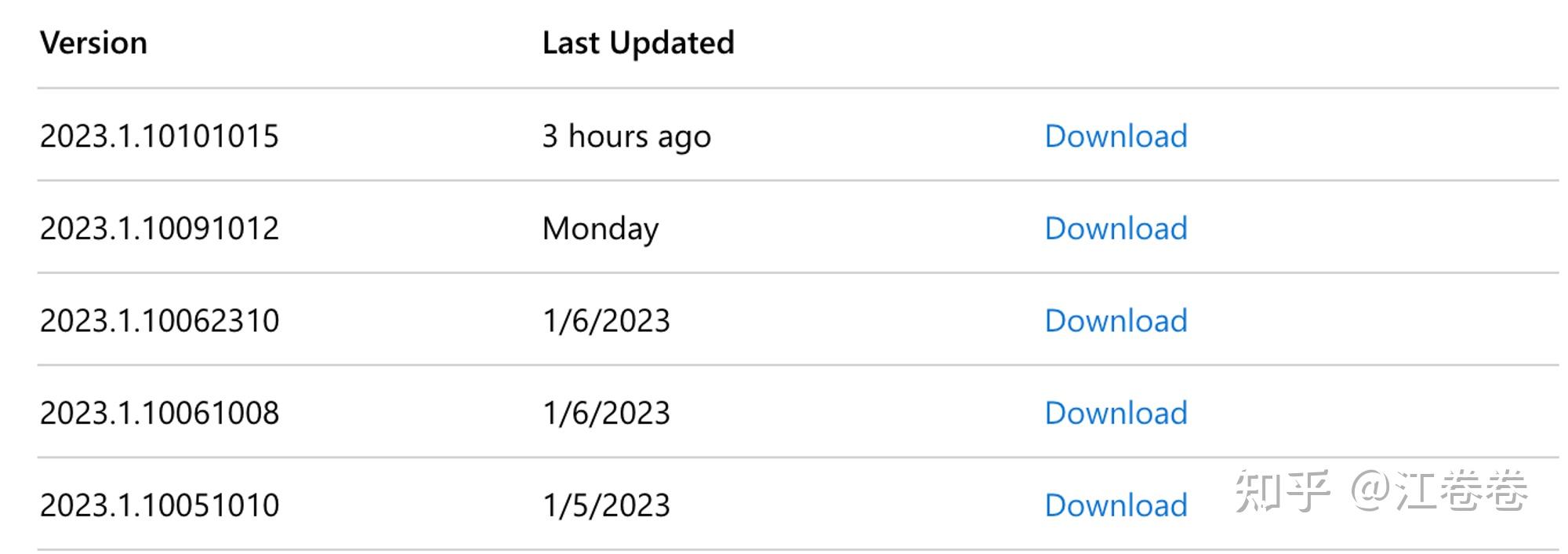Click the 知乎 watermark logo text
The image size is (1568, 554).
(1283, 492)
